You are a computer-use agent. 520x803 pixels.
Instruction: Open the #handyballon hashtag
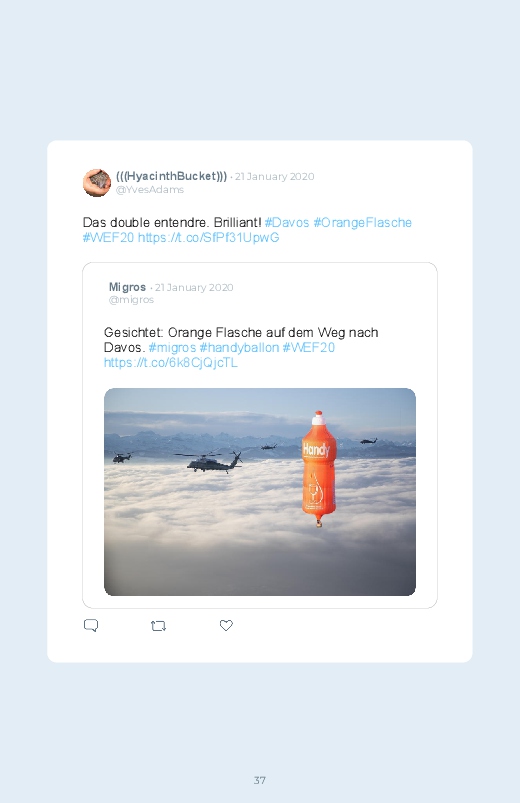click(239, 348)
